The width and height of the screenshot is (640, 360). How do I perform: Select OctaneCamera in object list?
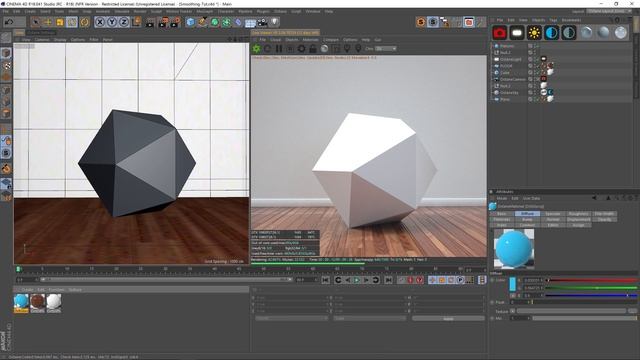tap(513, 79)
